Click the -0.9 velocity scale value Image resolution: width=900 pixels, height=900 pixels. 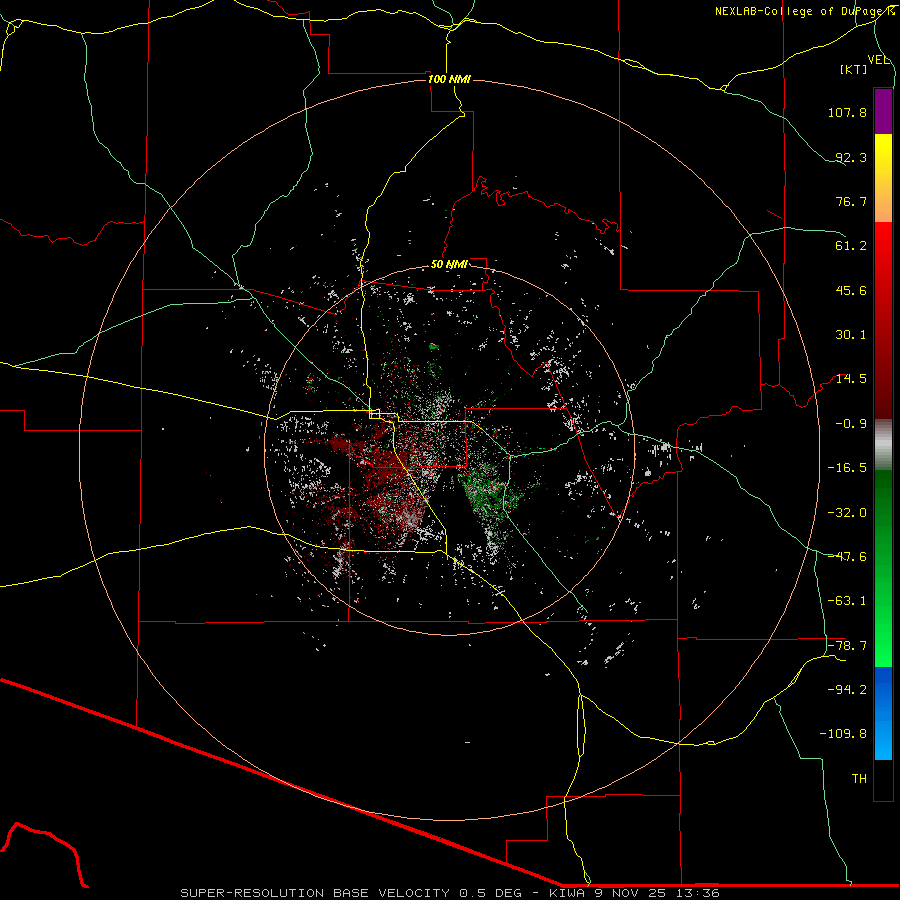(851, 424)
